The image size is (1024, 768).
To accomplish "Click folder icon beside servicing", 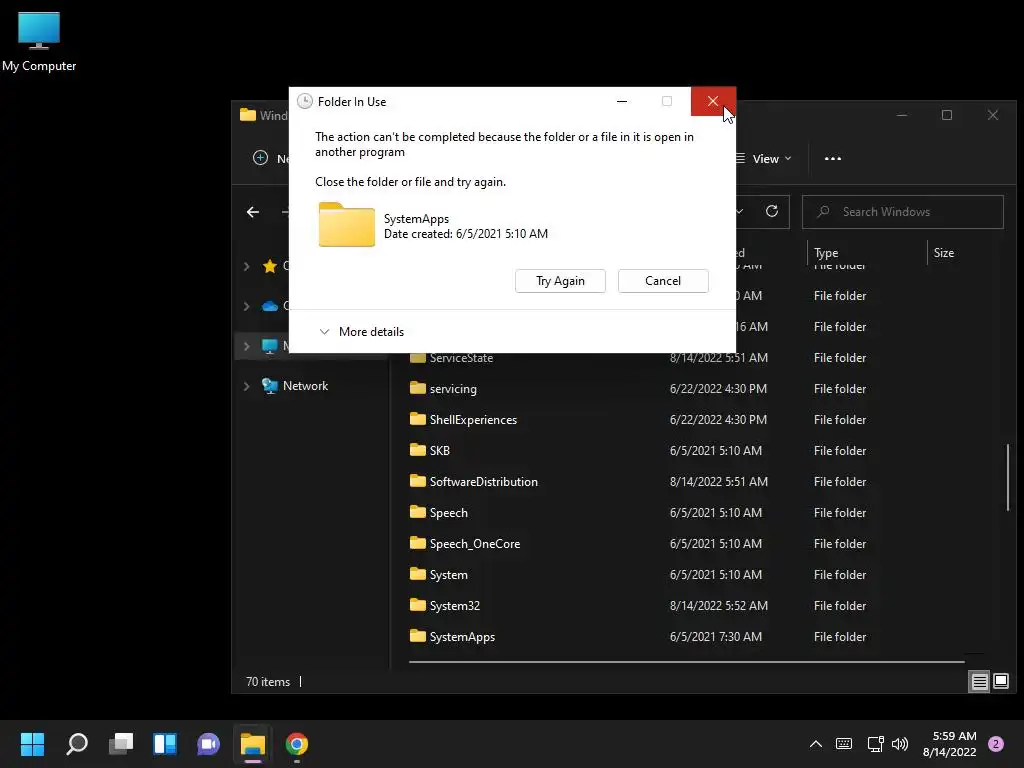I will pyautogui.click(x=417, y=388).
